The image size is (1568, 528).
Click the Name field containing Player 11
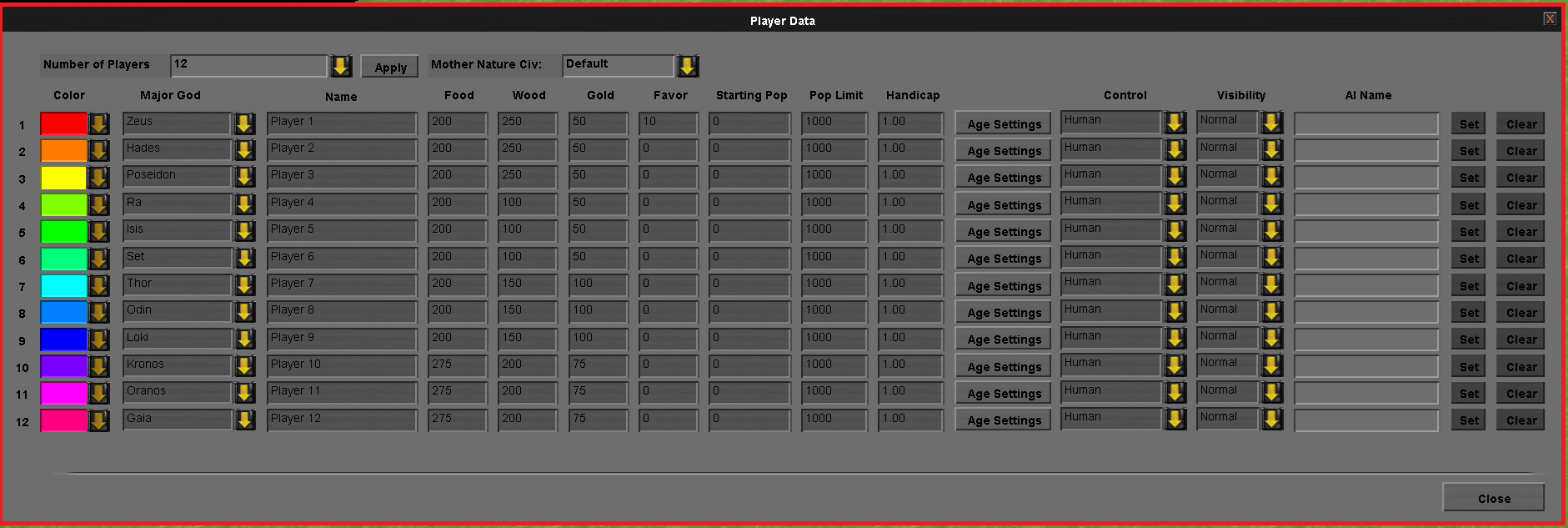(x=342, y=393)
